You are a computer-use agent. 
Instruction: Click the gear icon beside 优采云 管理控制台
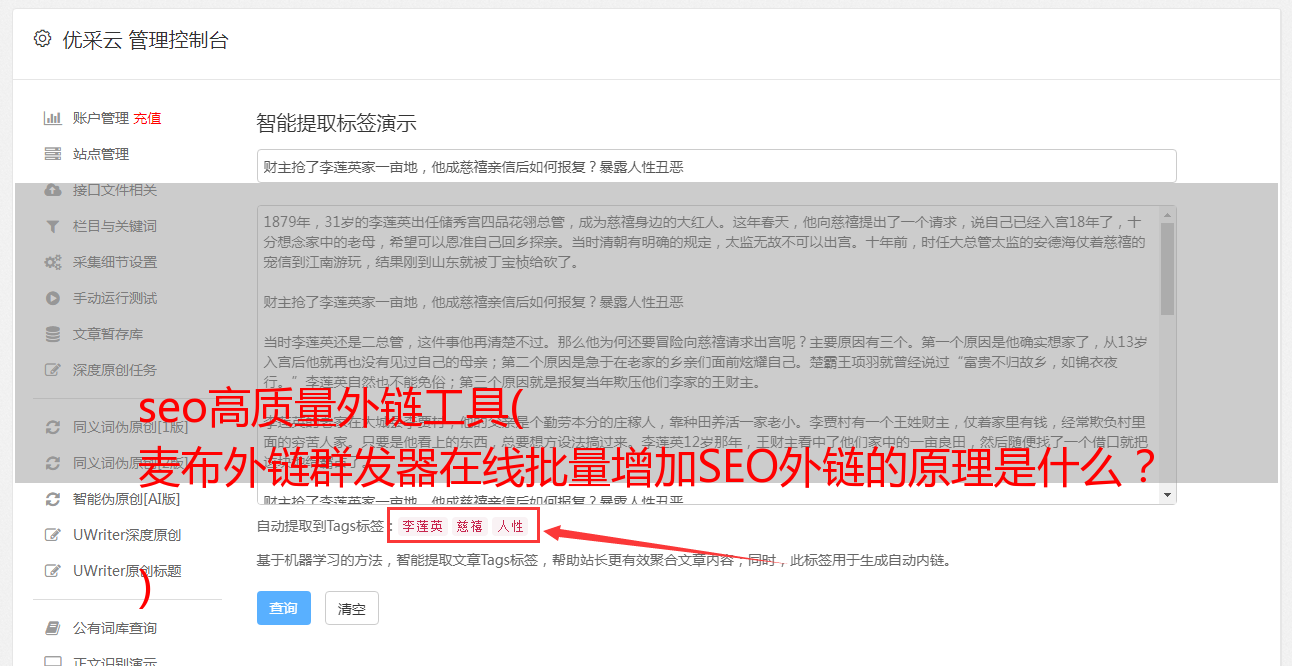click(x=42, y=39)
